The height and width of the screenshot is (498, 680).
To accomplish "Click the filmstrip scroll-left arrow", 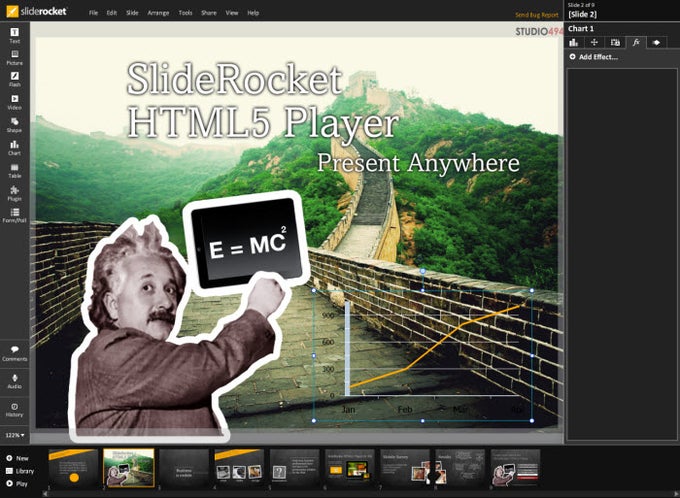I will pos(45,494).
